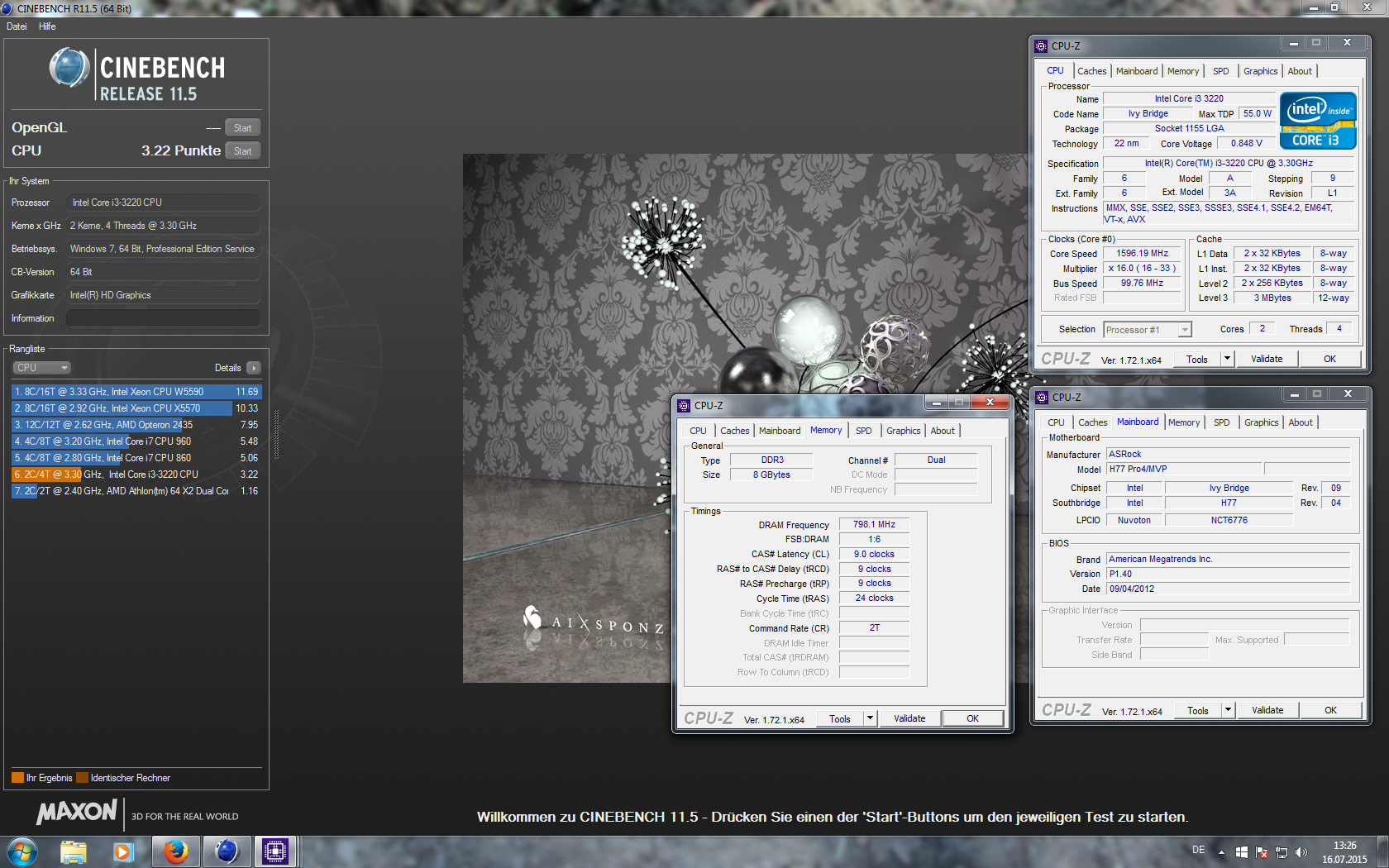Show hidden system tray icons arrow
This screenshot has width=1389, height=868.
pyautogui.click(x=1221, y=851)
